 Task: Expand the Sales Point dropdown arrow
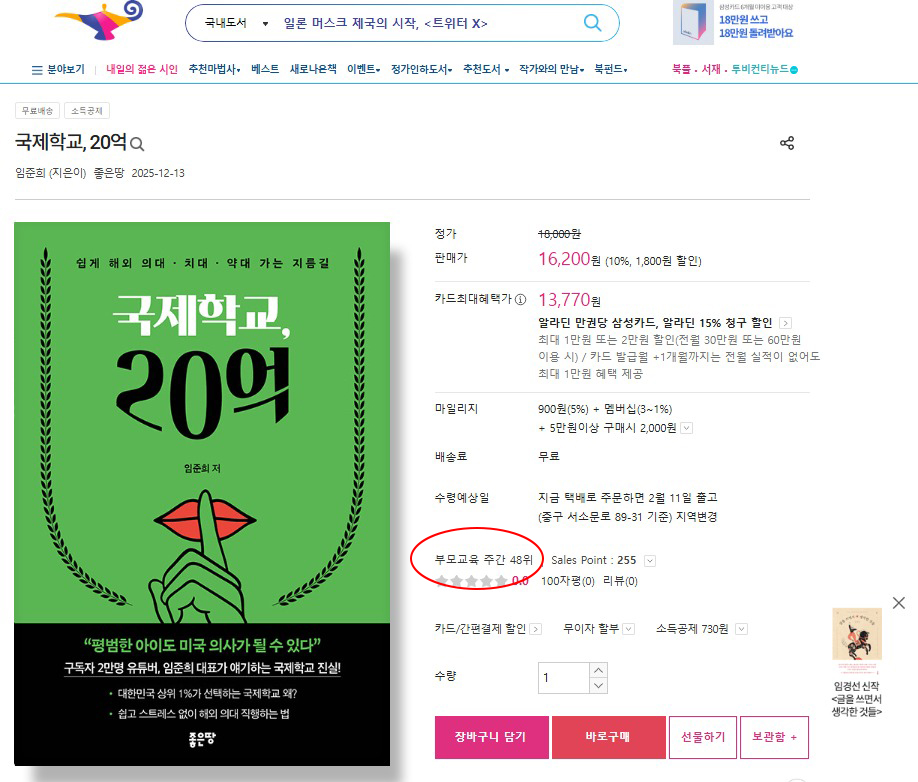click(649, 561)
